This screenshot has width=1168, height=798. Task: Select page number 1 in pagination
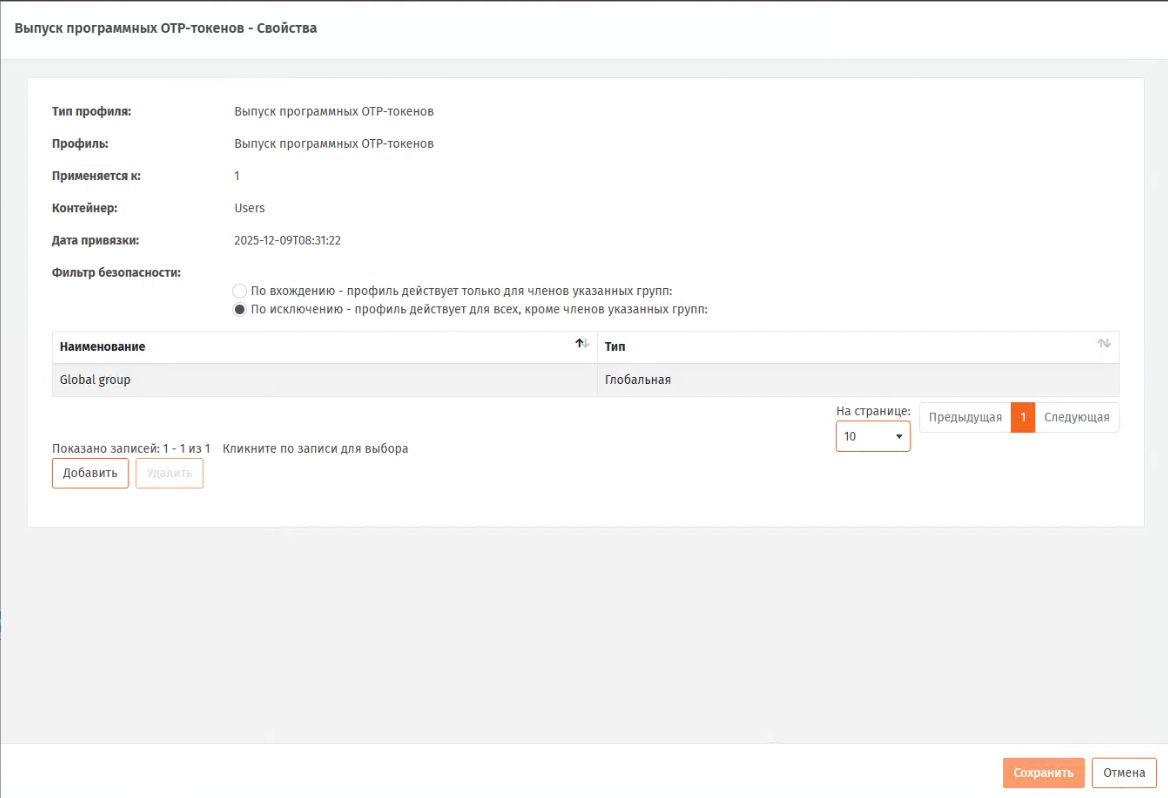[x=1022, y=418]
